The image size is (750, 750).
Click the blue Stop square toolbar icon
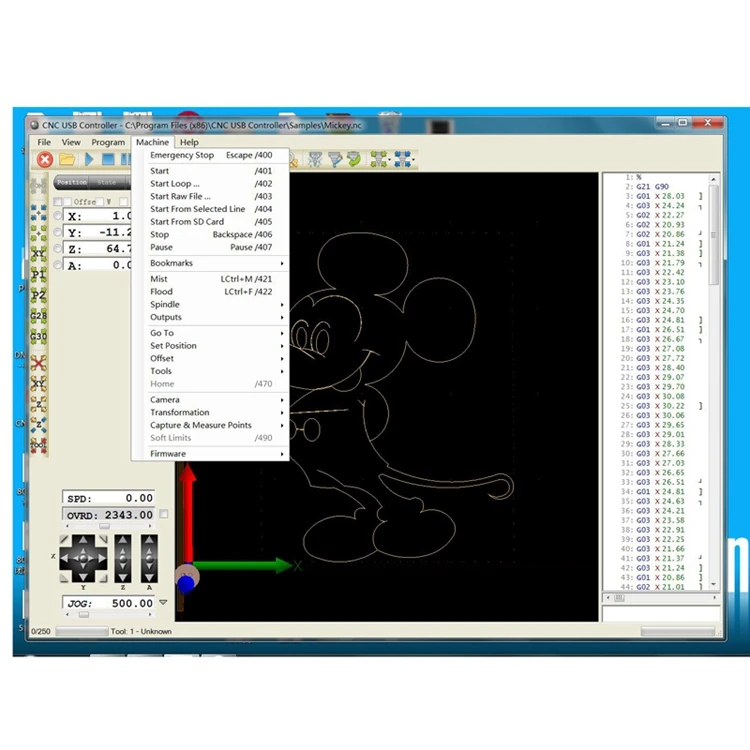coord(108,159)
